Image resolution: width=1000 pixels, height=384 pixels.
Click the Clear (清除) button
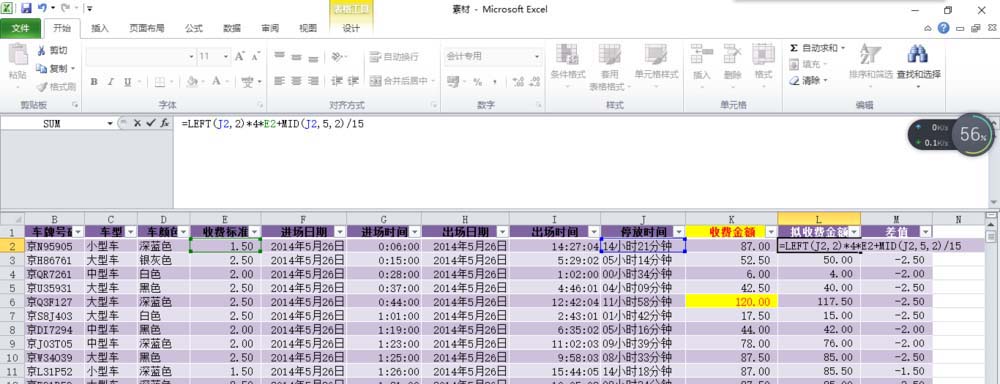click(x=809, y=81)
